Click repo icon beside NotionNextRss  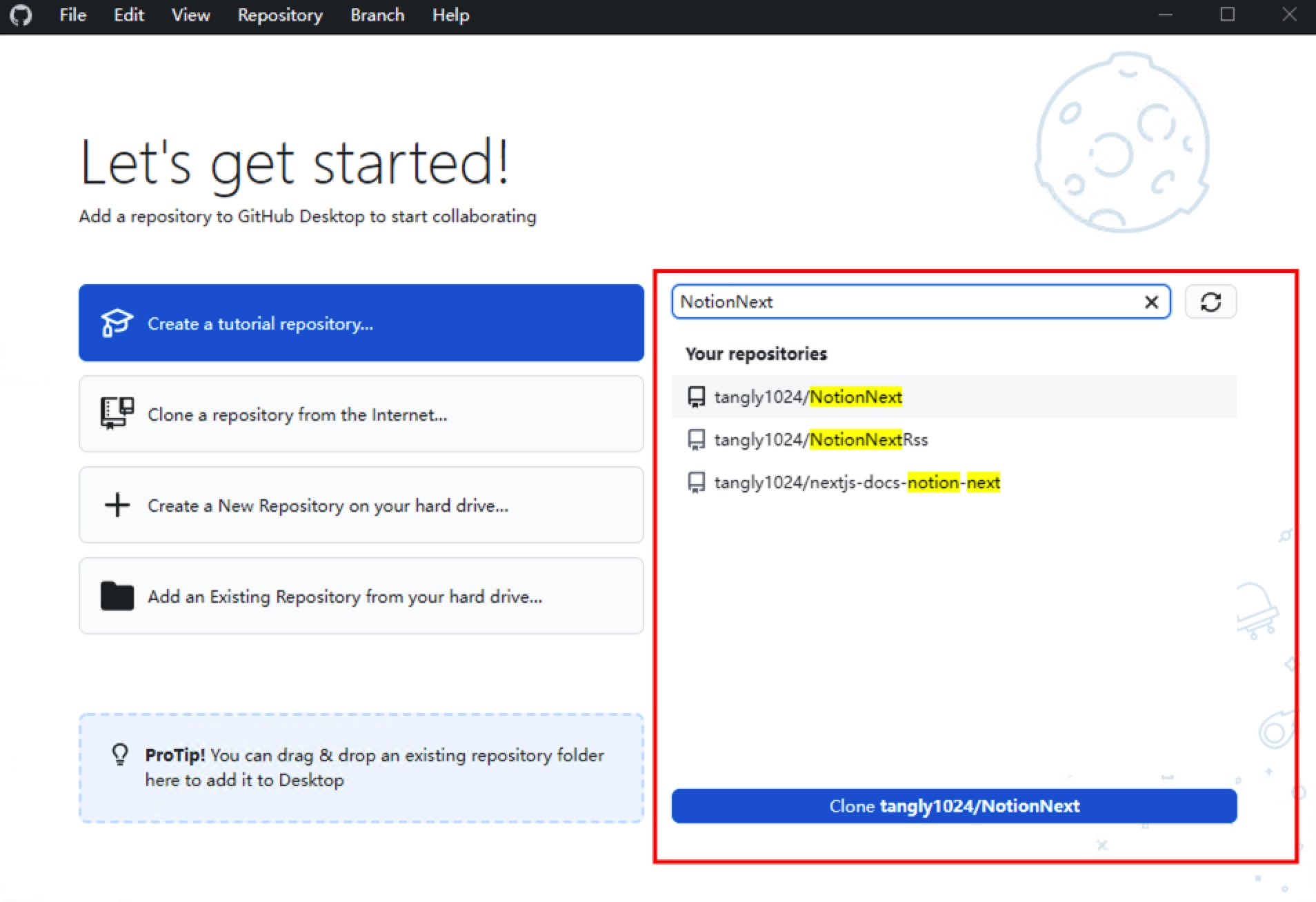697,440
